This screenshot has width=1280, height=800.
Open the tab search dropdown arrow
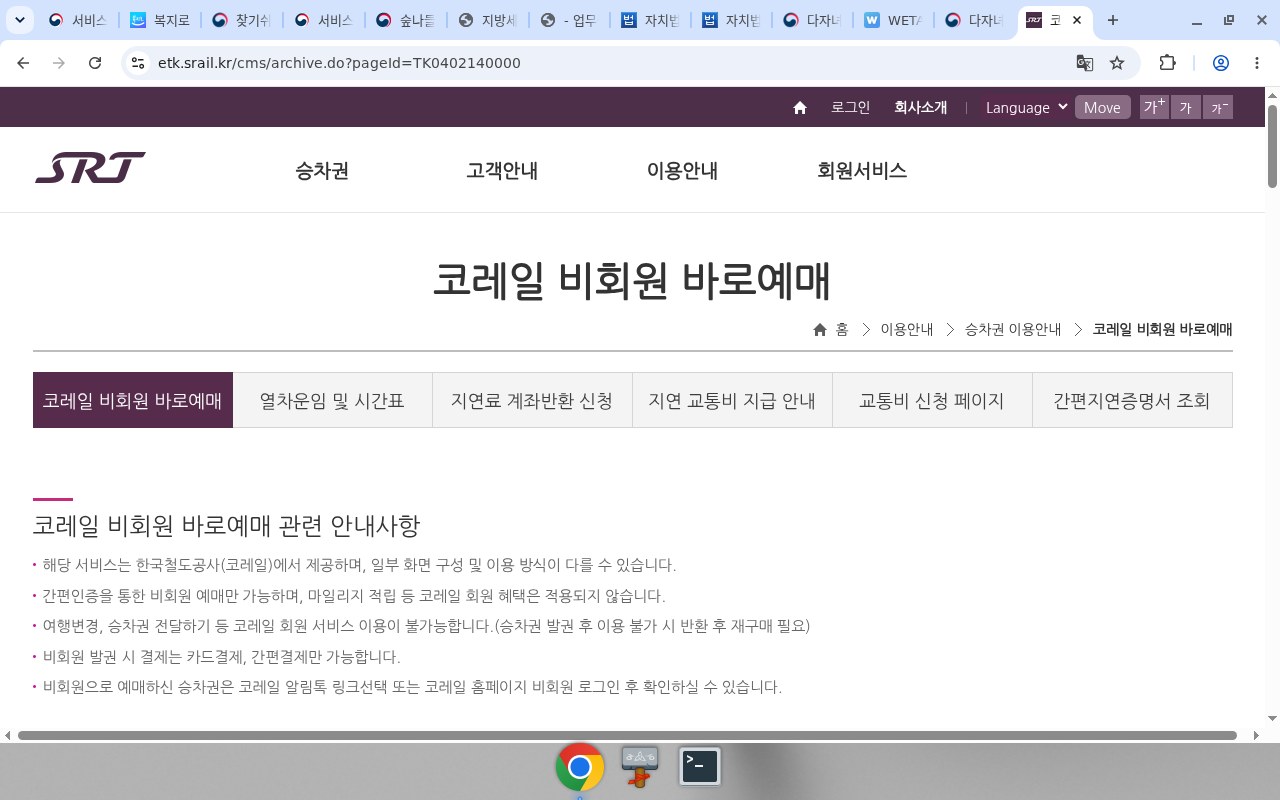point(19,20)
